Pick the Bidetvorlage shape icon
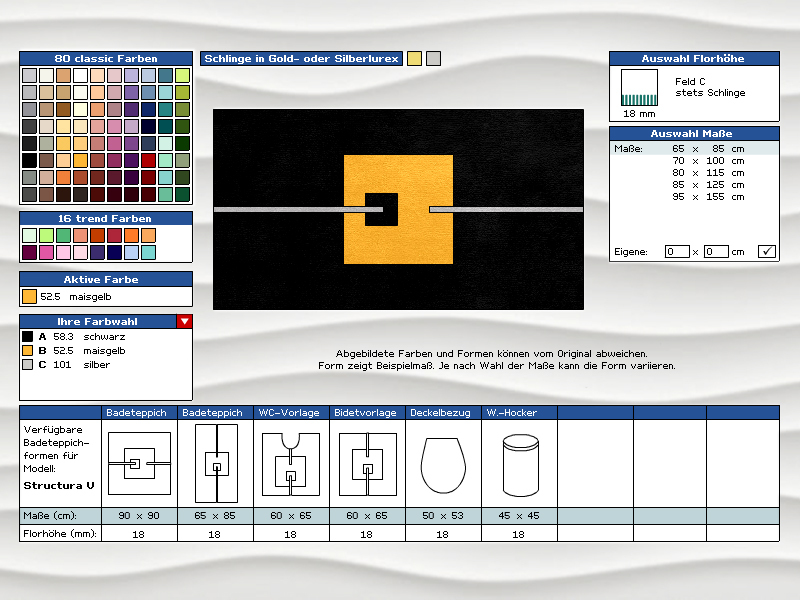The width and height of the screenshot is (800, 600). 367,463
